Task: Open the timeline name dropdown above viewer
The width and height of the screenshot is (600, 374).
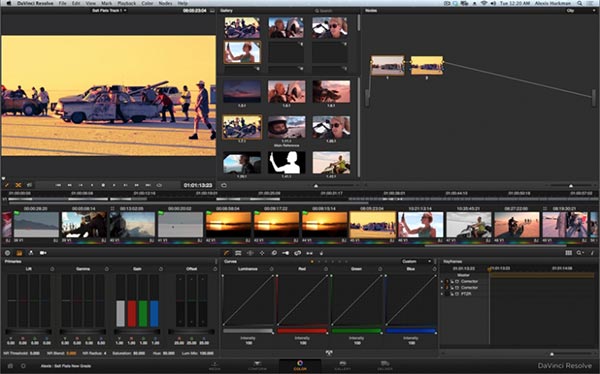Action: point(109,10)
